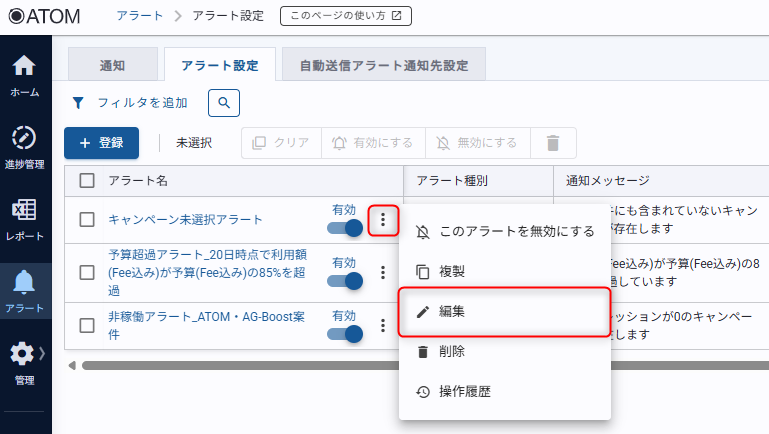The height and width of the screenshot is (434, 769).
Task: Click the 登録 button
Action: click(x=101, y=143)
